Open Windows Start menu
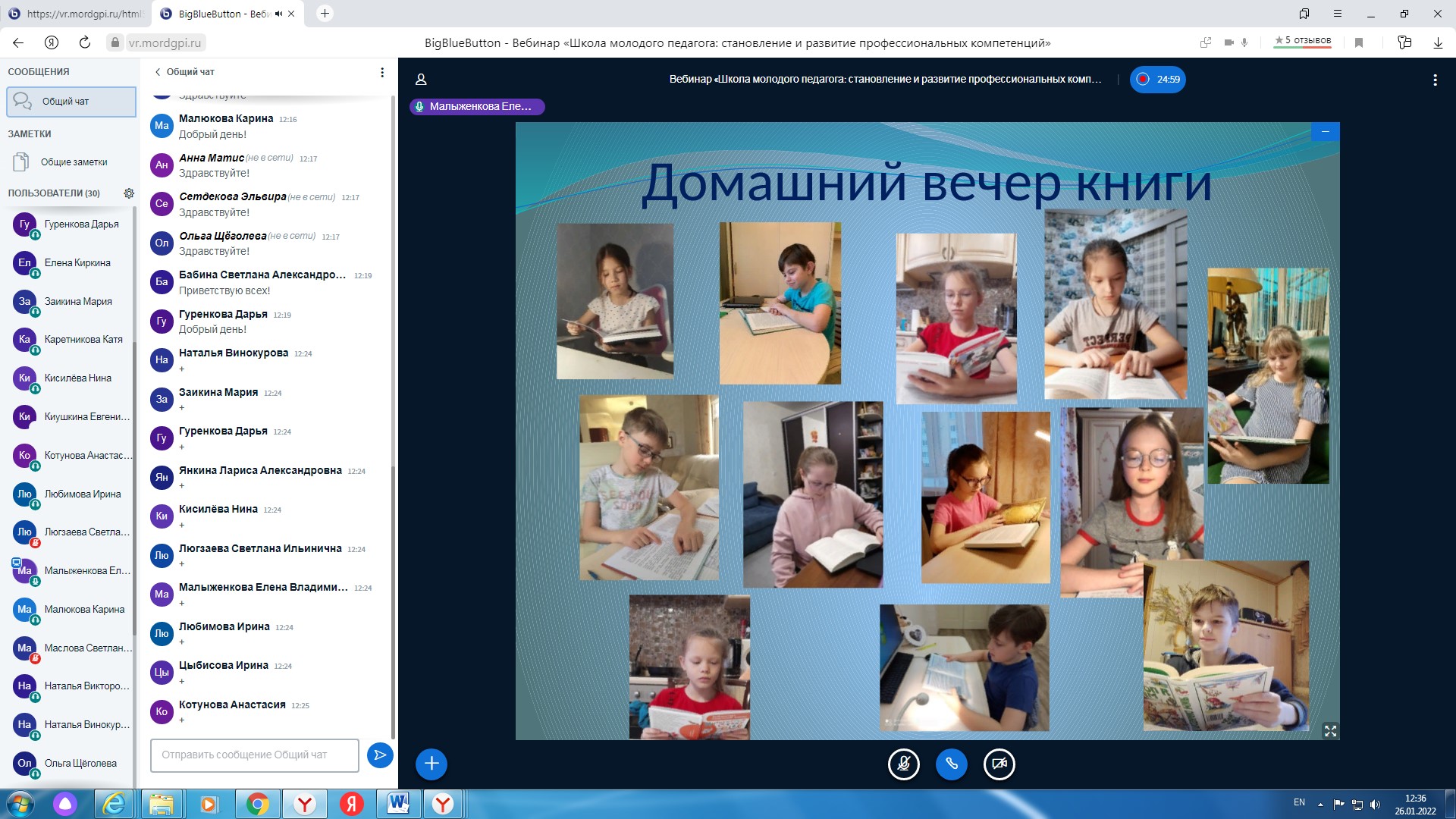Viewport: 1456px width, 819px height. pyautogui.click(x=20, y=804)
